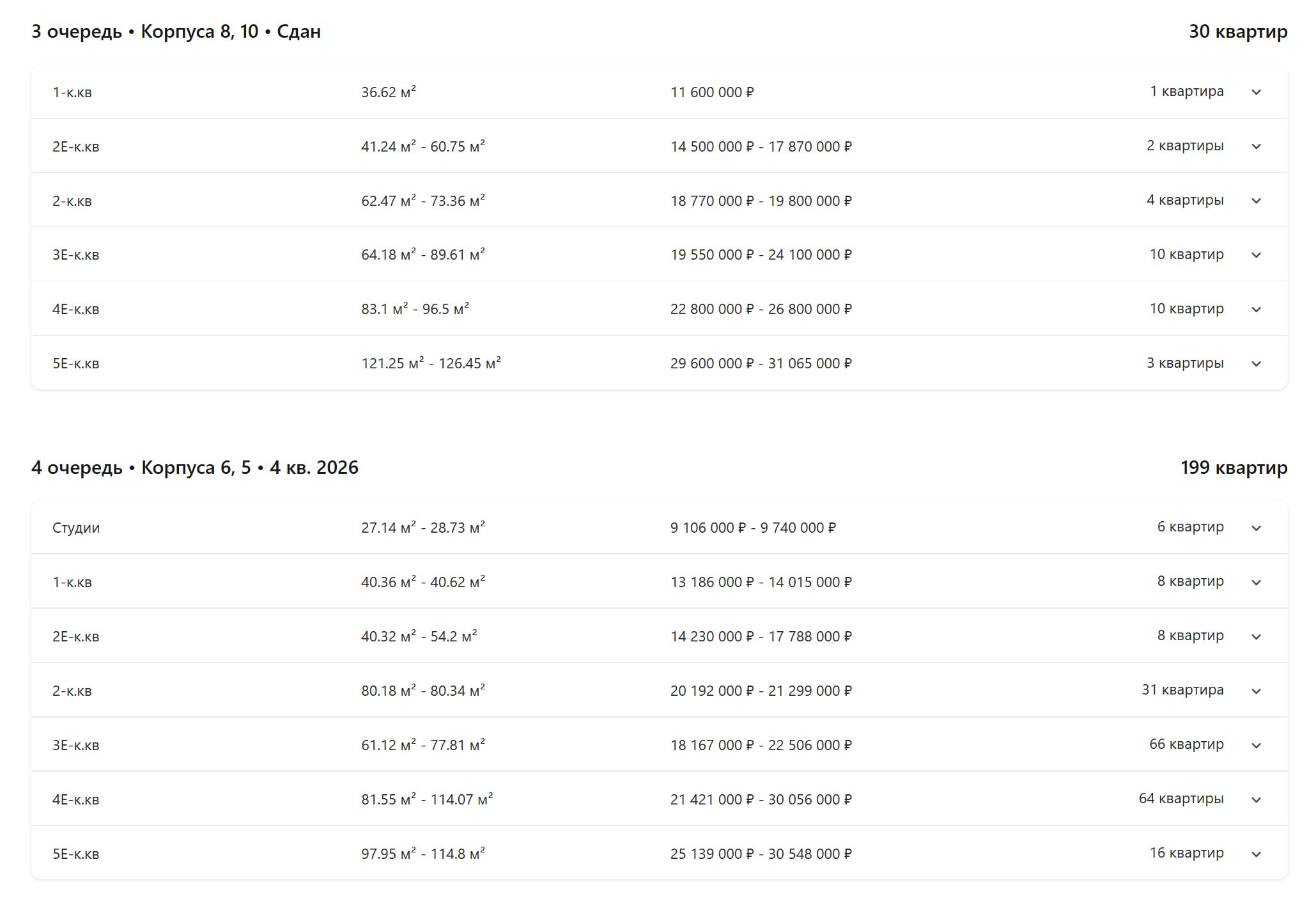
Task: Open the 4Е-к.кв 64 квартиры chevron
Action: 1256,800
